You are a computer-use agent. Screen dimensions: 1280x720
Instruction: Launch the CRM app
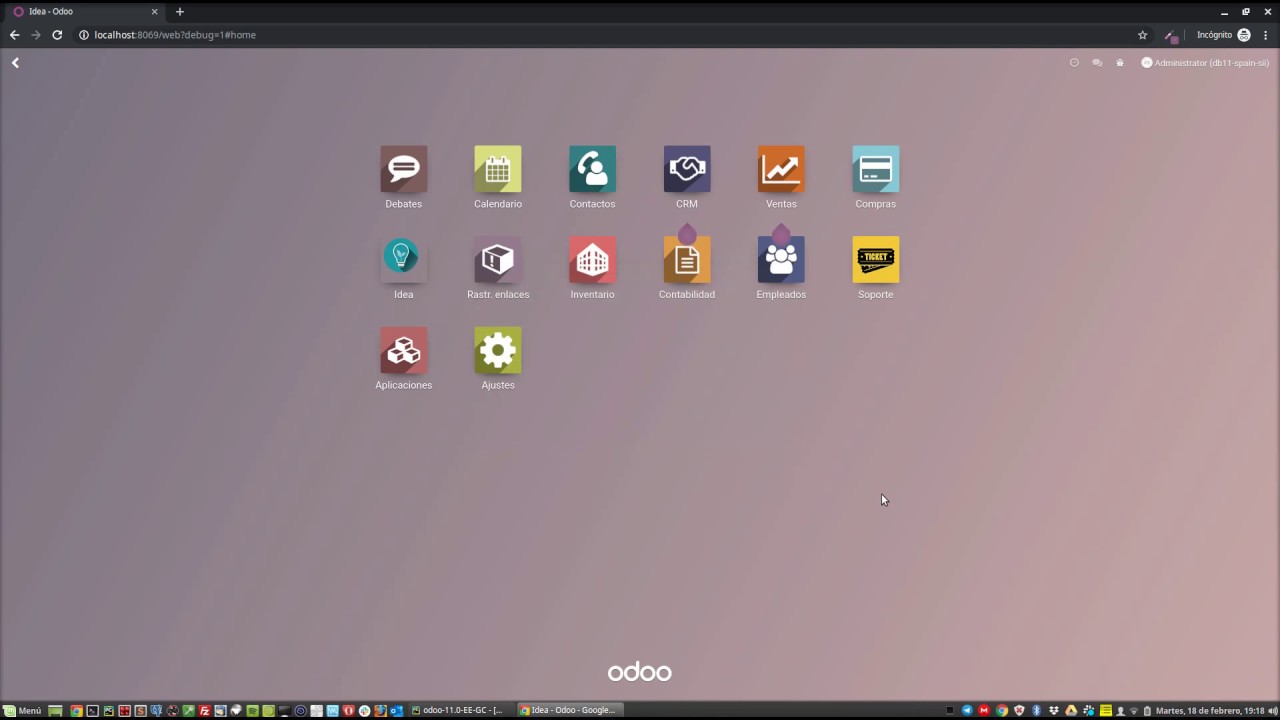click(687, 178)
